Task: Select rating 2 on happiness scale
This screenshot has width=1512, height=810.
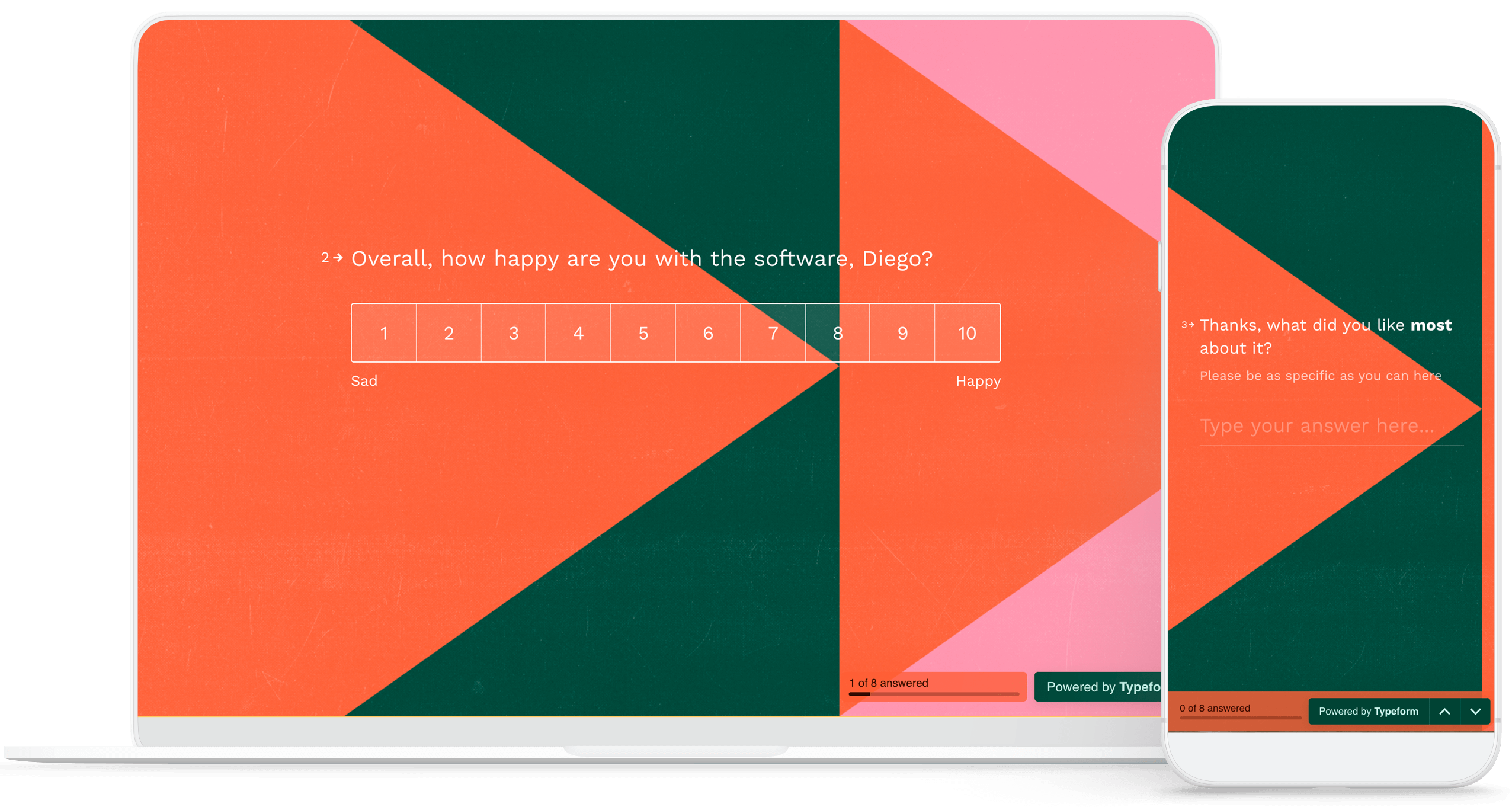Action: pos(449,333)
